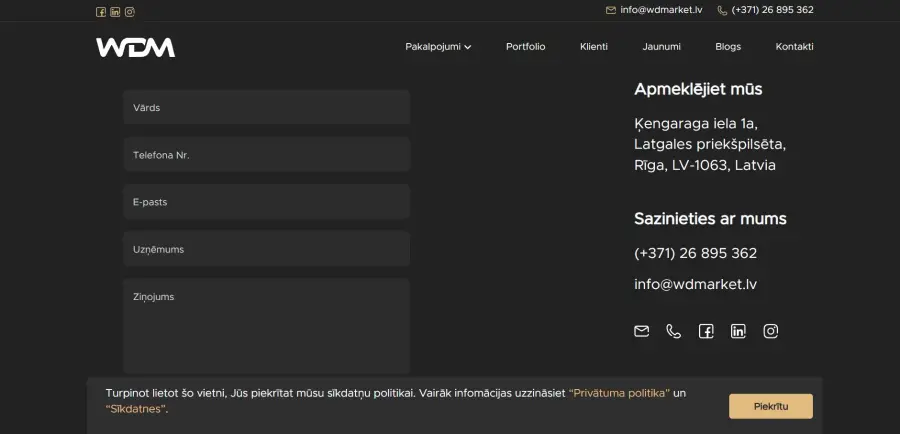Expand the Pakalpojumi dropdown menu
The height and width of the screenshot is (434, 900).
tap(438, 47)
